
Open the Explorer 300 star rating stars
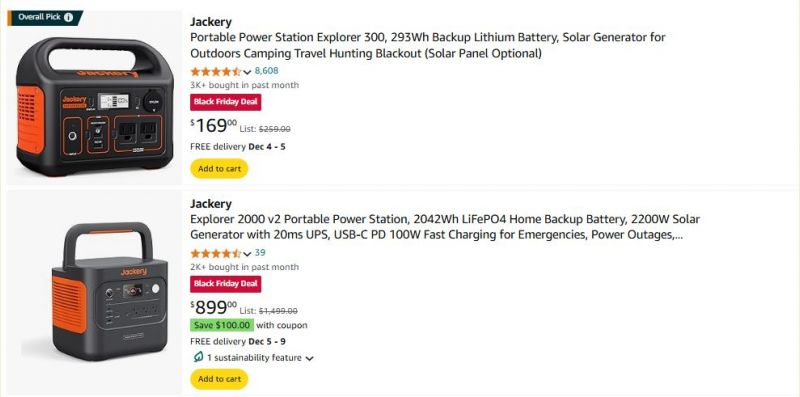(215, 71)
